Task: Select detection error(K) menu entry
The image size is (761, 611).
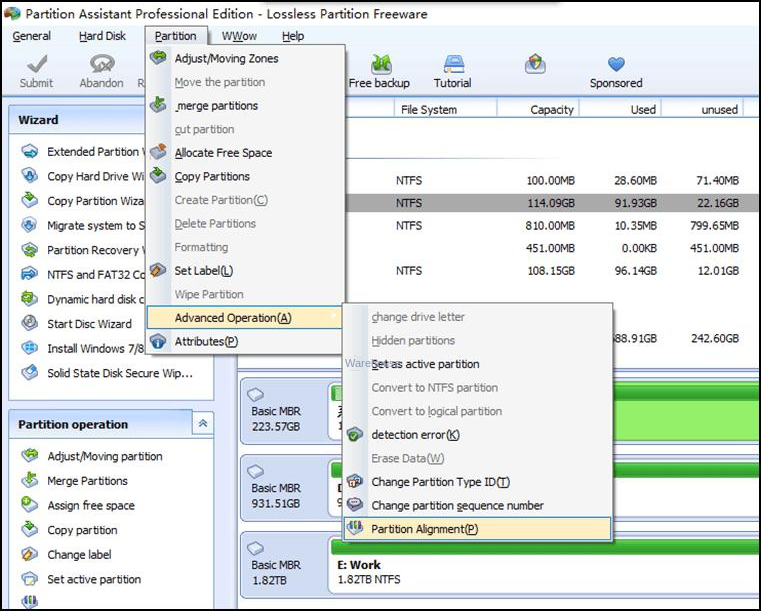Action: coord(415,435)
